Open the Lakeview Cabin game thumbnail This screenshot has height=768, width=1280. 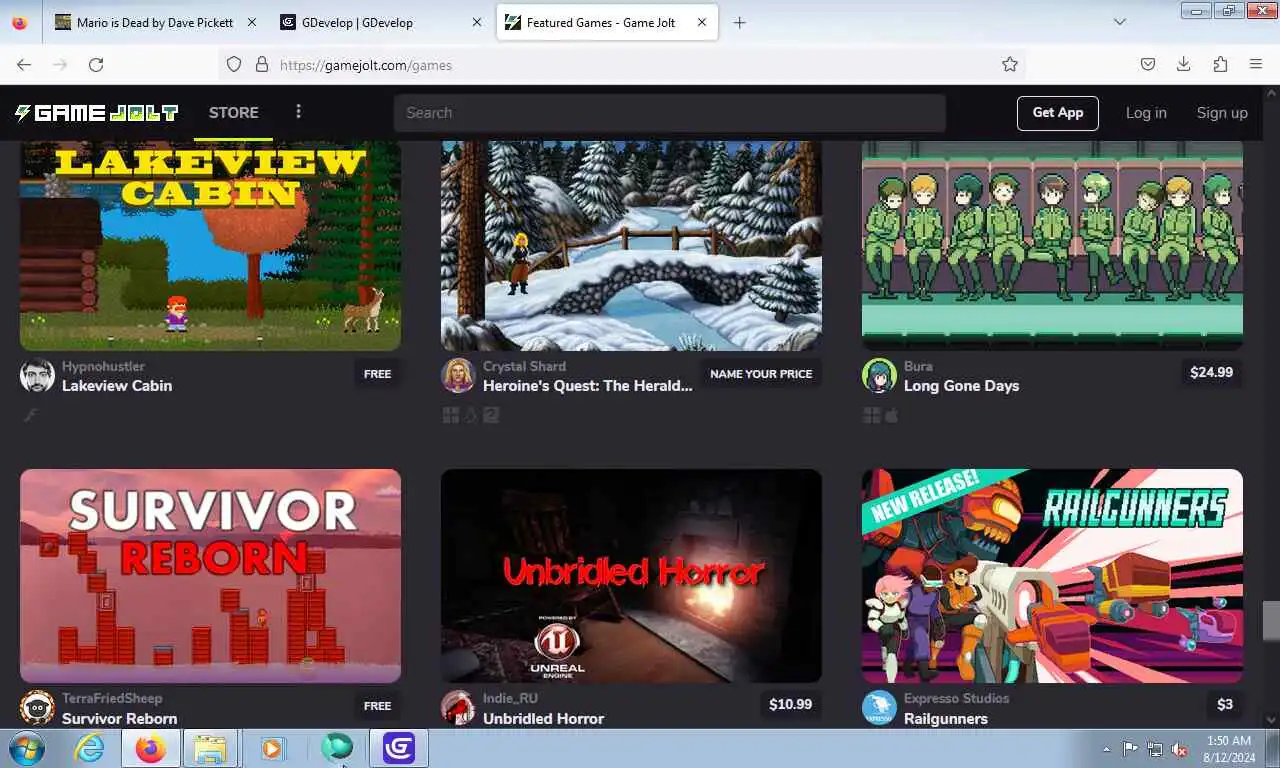pyautogui.click(x=210, y=245)
